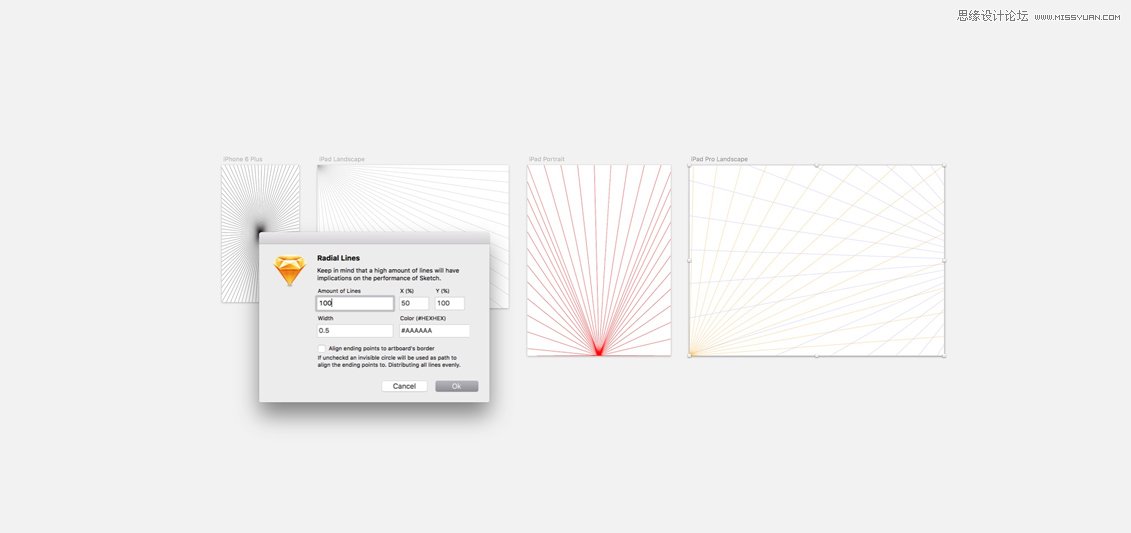
Task: Select the iPad Pro Landscape artboard
Action: pyautogui.click(x=817, y=260)
